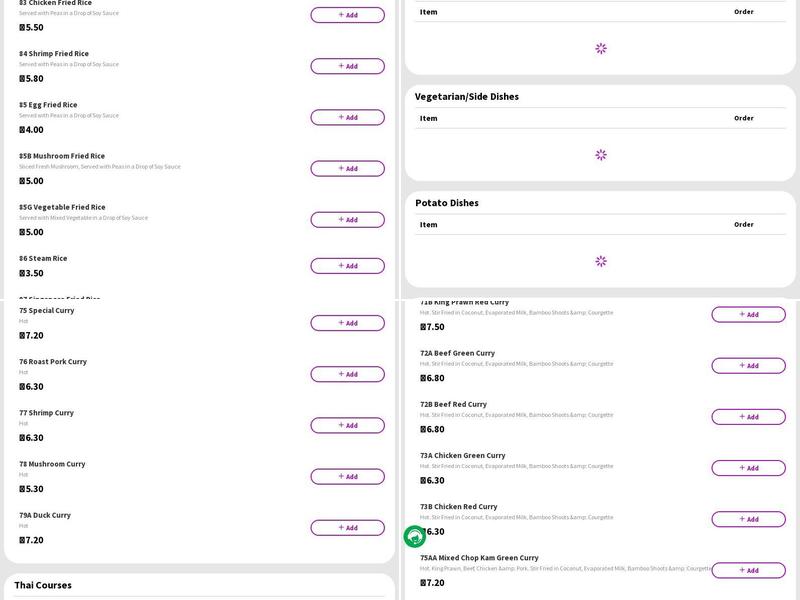Image resolution: width=800 pixels, height=600 pixels.
Task: Add 72A Beef Green Curry to order
Action: pos(748,365)
